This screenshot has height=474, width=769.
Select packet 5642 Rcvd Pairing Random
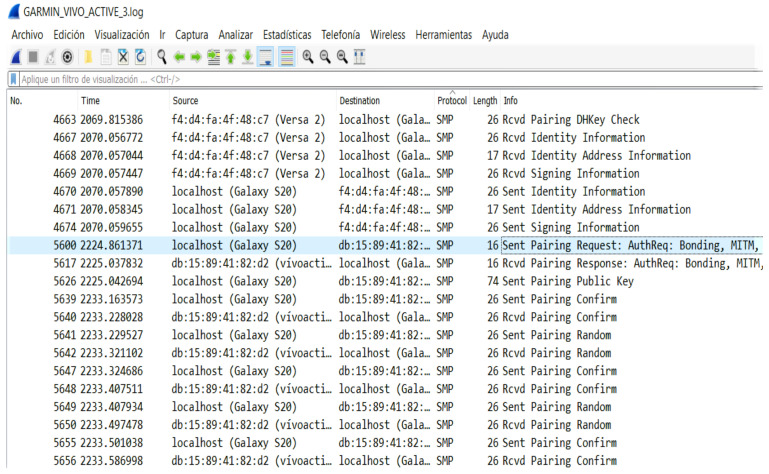coord(385,353)
